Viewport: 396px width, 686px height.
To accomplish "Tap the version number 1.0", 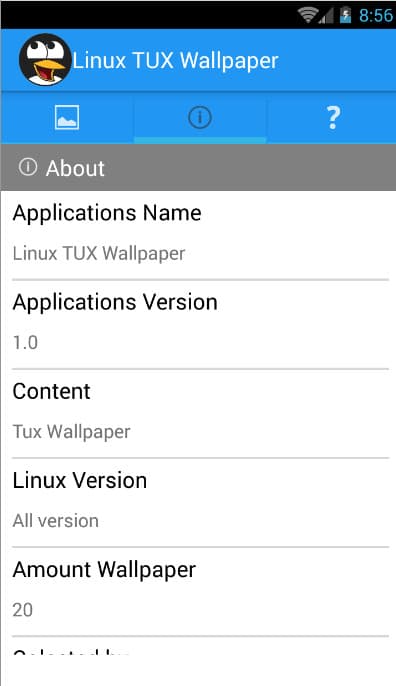I will pos(25,343).
